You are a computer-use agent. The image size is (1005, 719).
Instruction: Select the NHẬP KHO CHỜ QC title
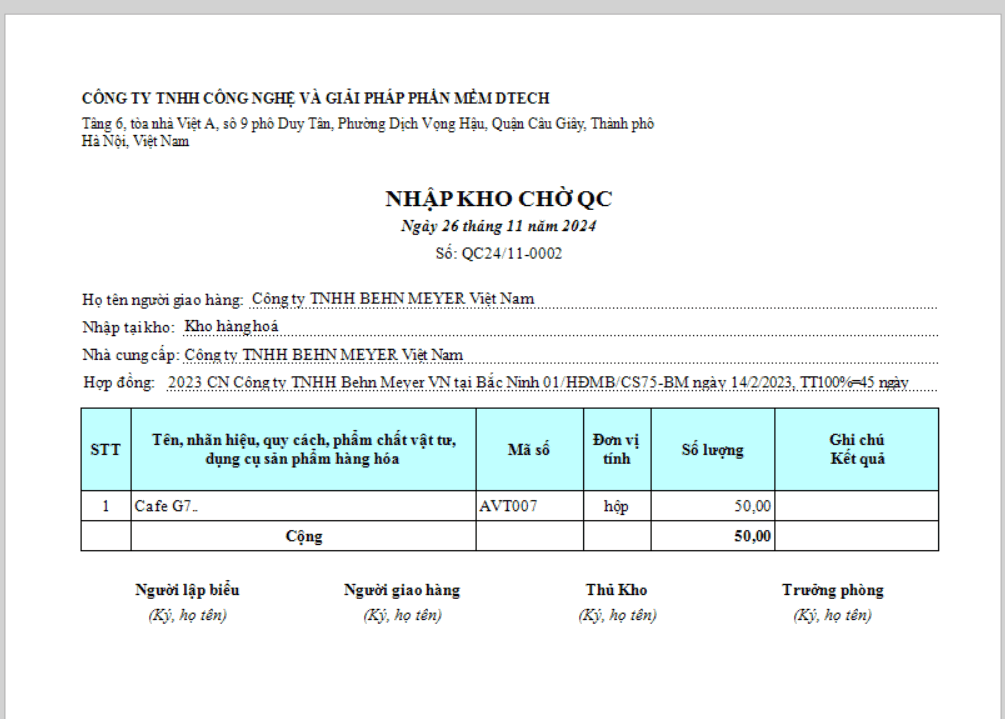click(498, 199)
